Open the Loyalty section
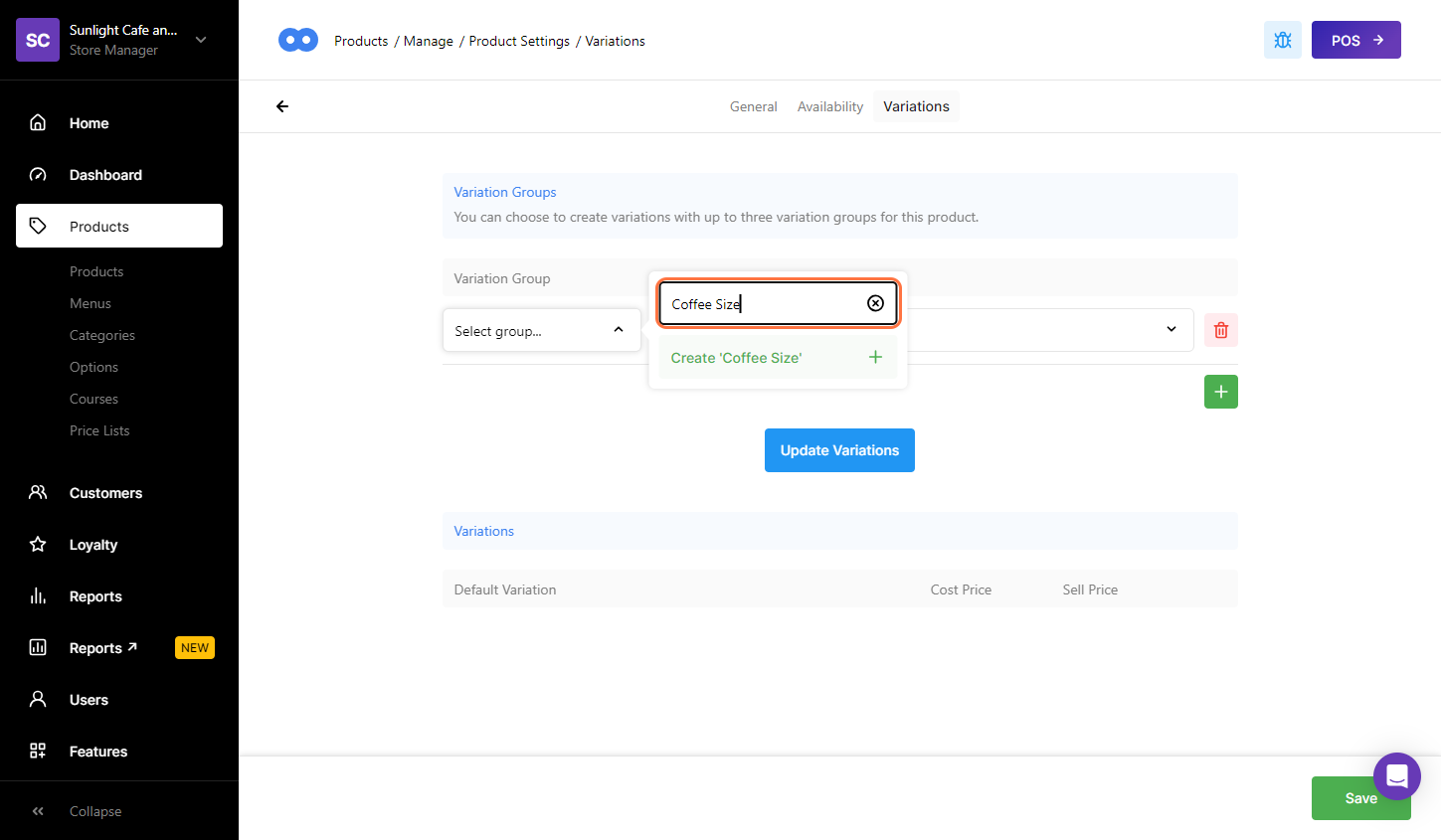This screenshot has height=840, width=1441. 93,545
